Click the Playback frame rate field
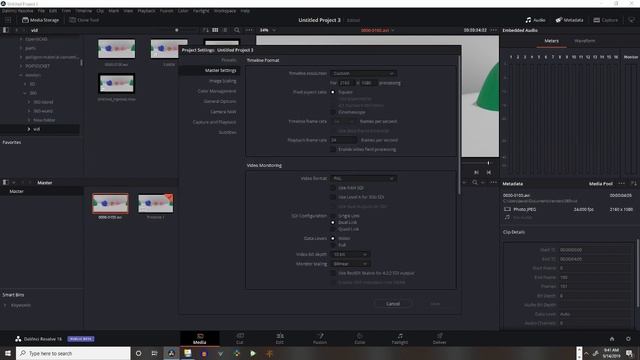 click(344, 140)
